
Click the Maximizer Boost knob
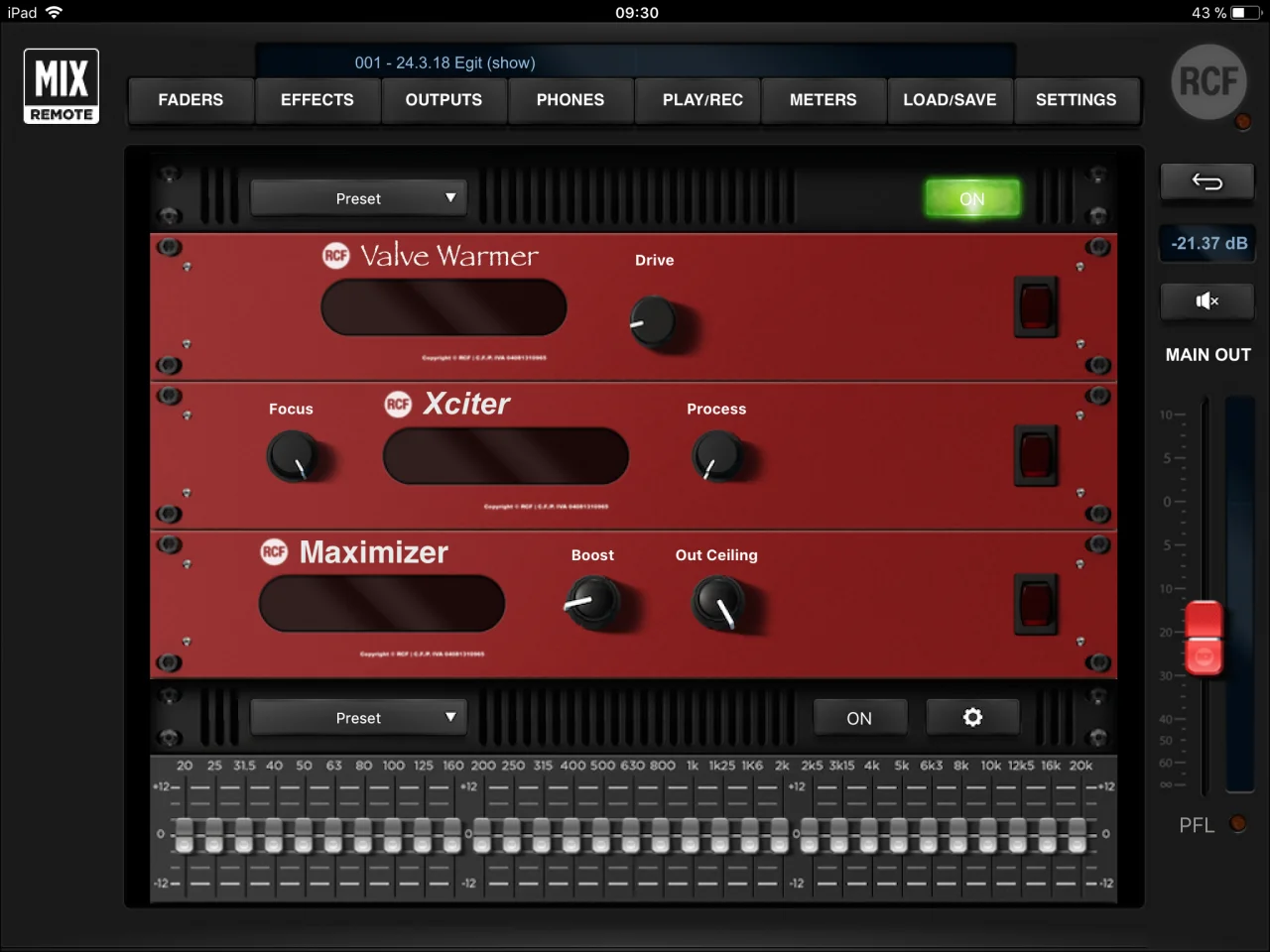(x=592, y=602)
